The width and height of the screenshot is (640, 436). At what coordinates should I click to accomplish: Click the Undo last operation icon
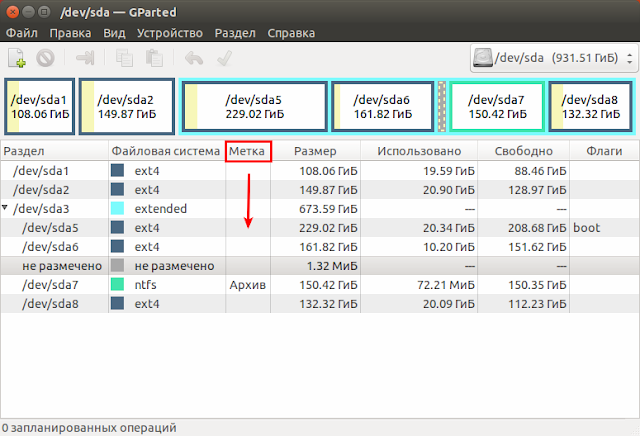click(194, 58)
